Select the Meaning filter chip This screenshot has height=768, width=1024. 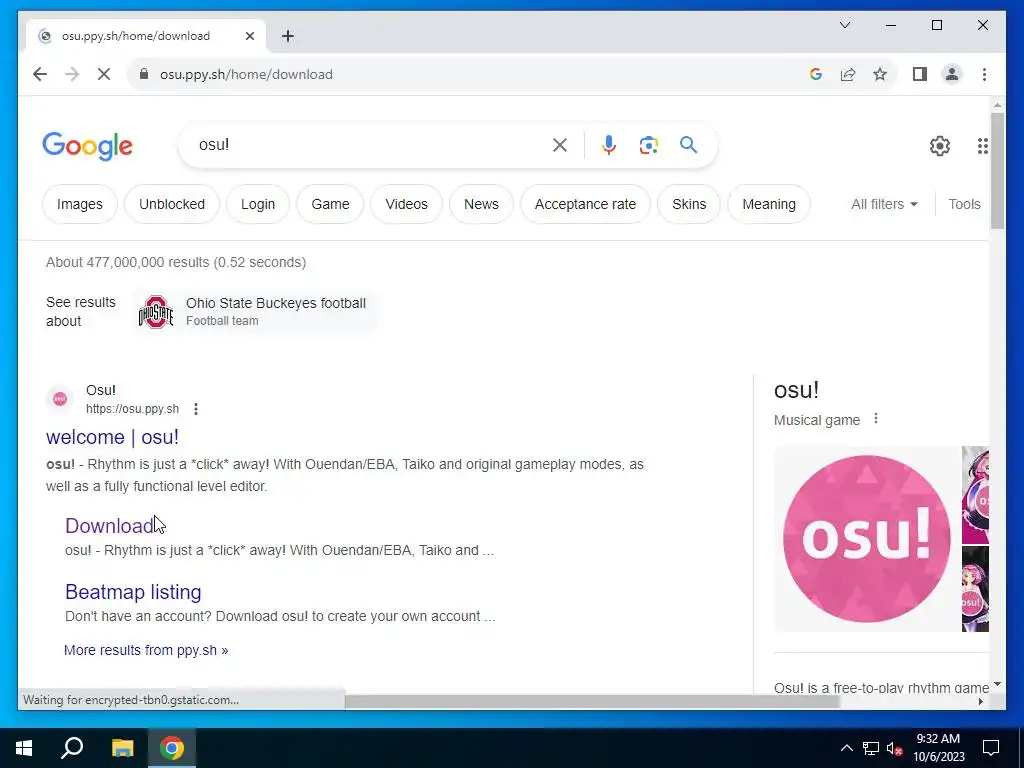[x=769, y=204]
